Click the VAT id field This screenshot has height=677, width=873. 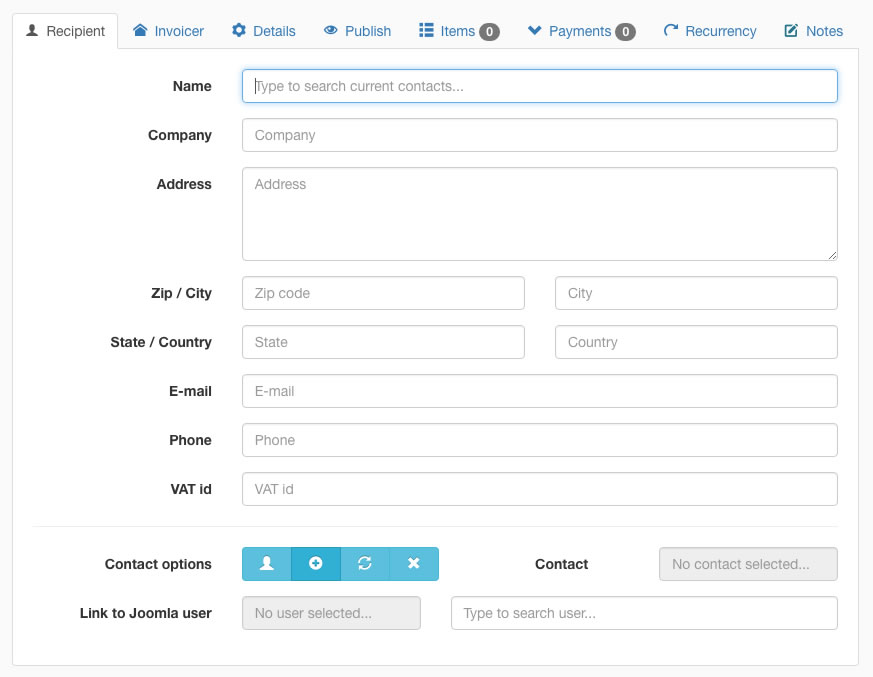[539, 489]
